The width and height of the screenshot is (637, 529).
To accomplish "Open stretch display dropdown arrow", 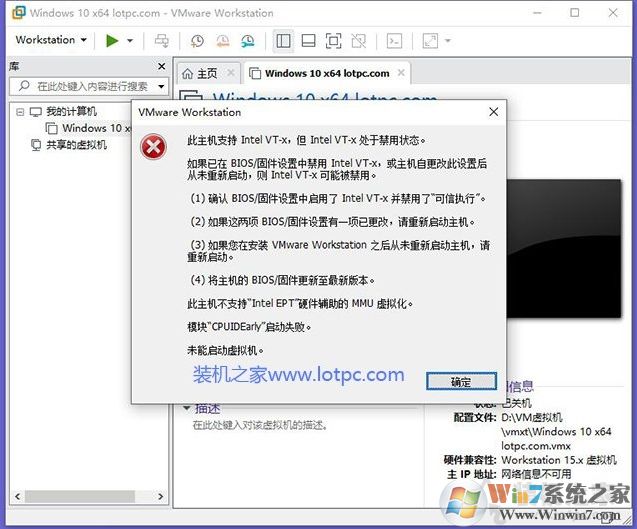I will 448,41.
